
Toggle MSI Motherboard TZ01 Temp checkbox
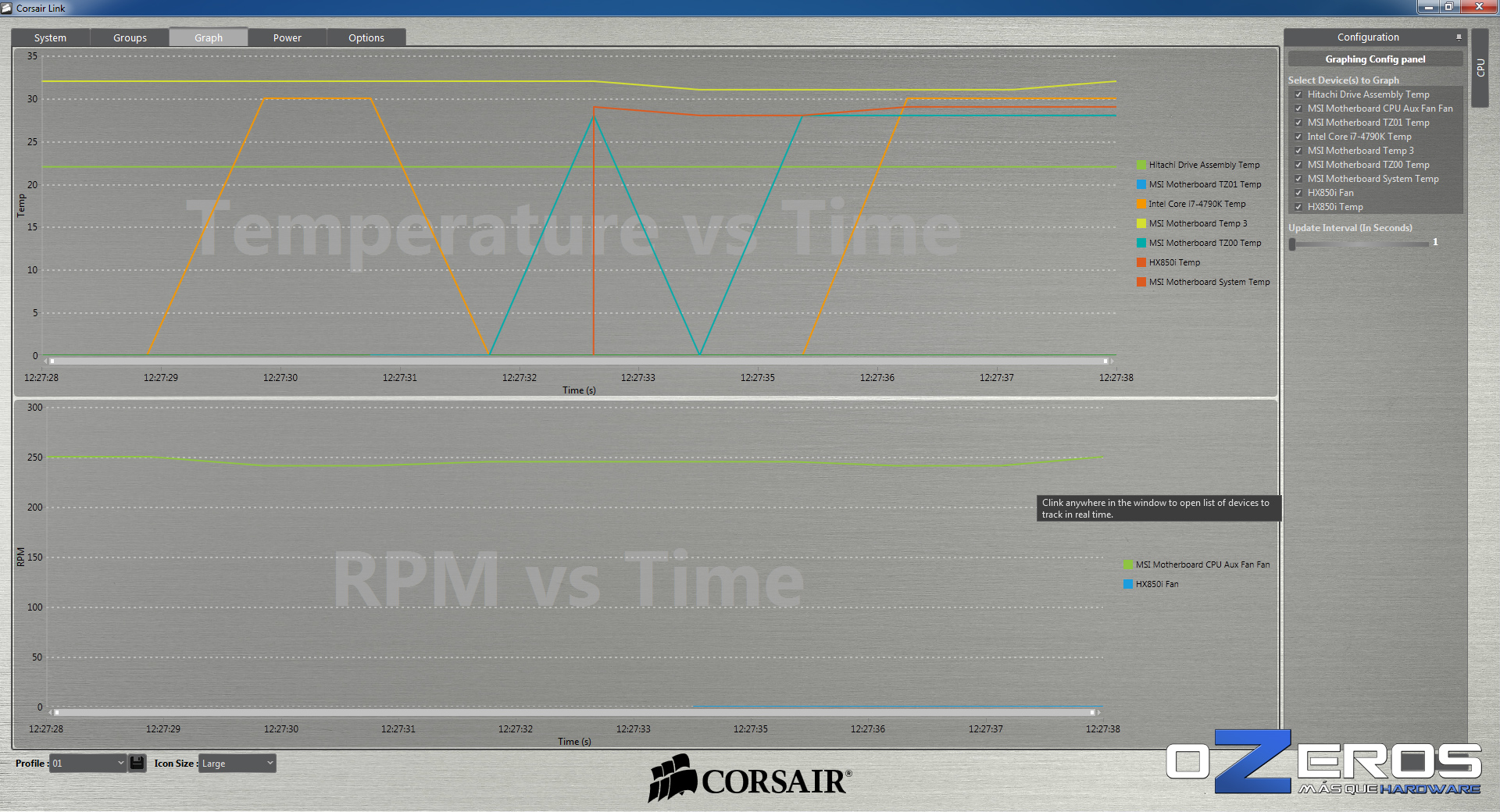pyautogui.click(x=1298, y=123)
